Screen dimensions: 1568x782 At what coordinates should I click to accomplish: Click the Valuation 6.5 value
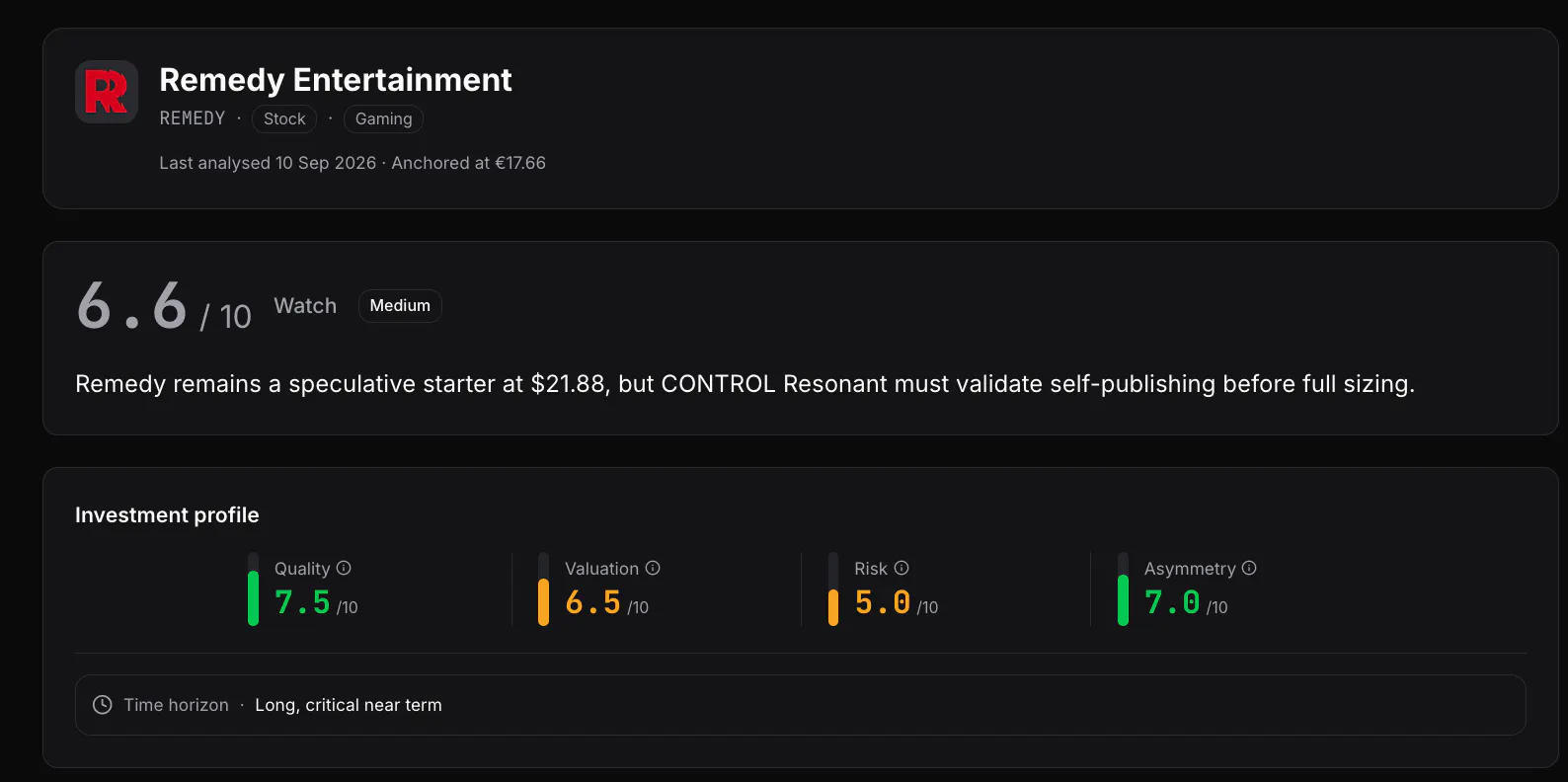click(592, 602)
